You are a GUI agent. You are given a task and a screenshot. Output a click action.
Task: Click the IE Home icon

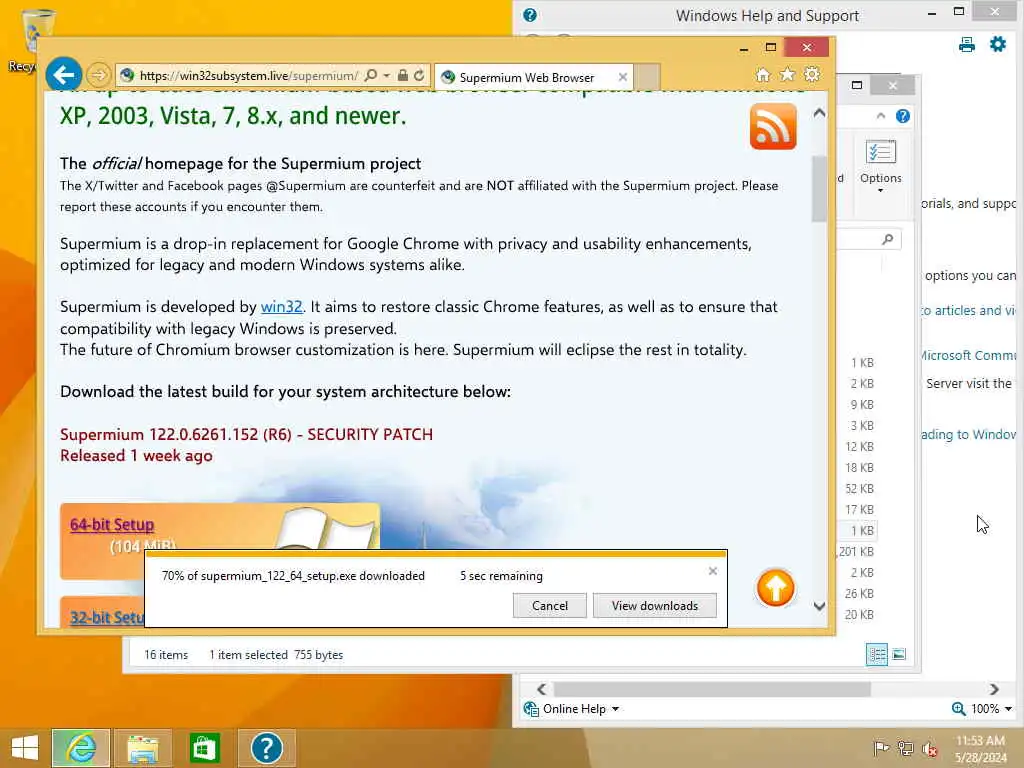[x=763, y=75]
